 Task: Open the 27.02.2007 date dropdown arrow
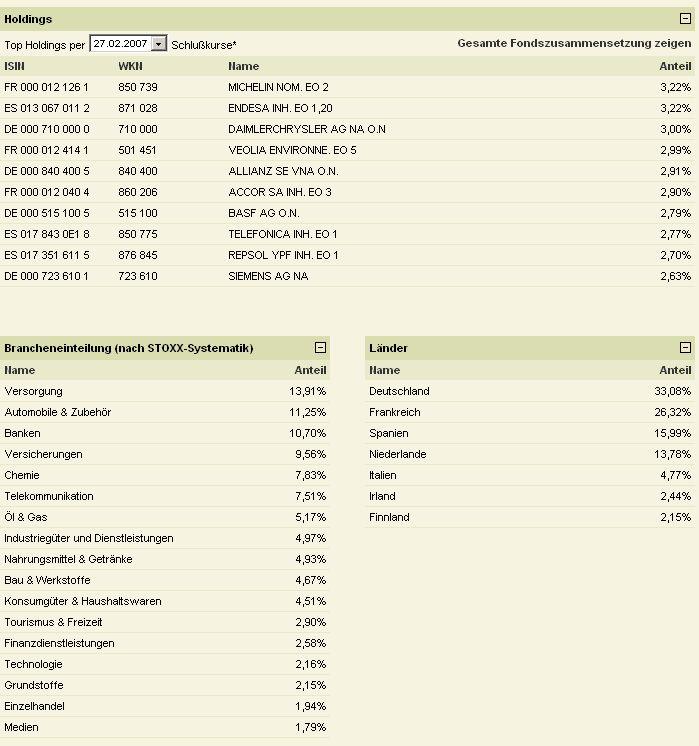pyautogui.click(x=159, y=44)
